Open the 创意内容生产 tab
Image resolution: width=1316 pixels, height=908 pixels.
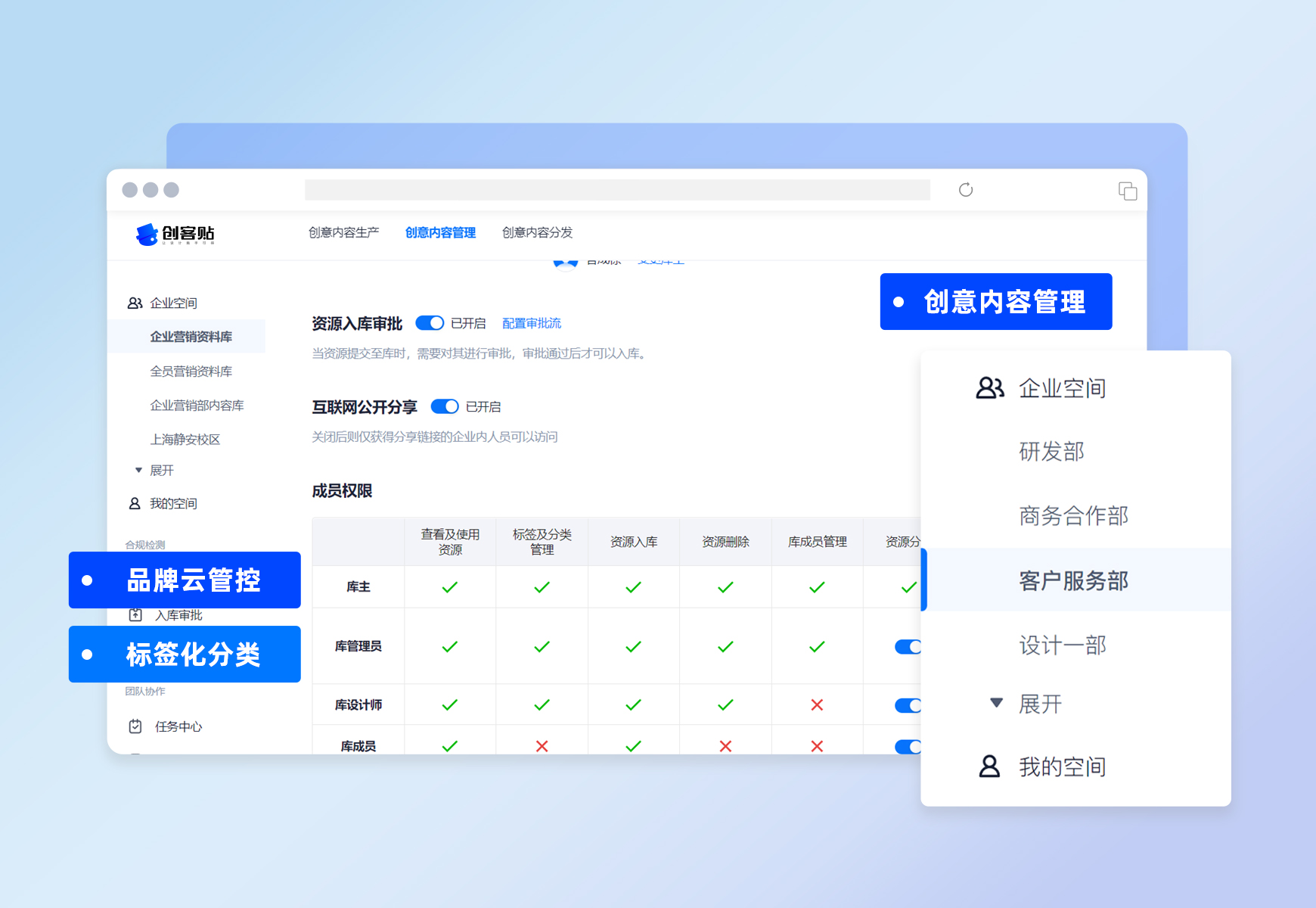(343, 232)
